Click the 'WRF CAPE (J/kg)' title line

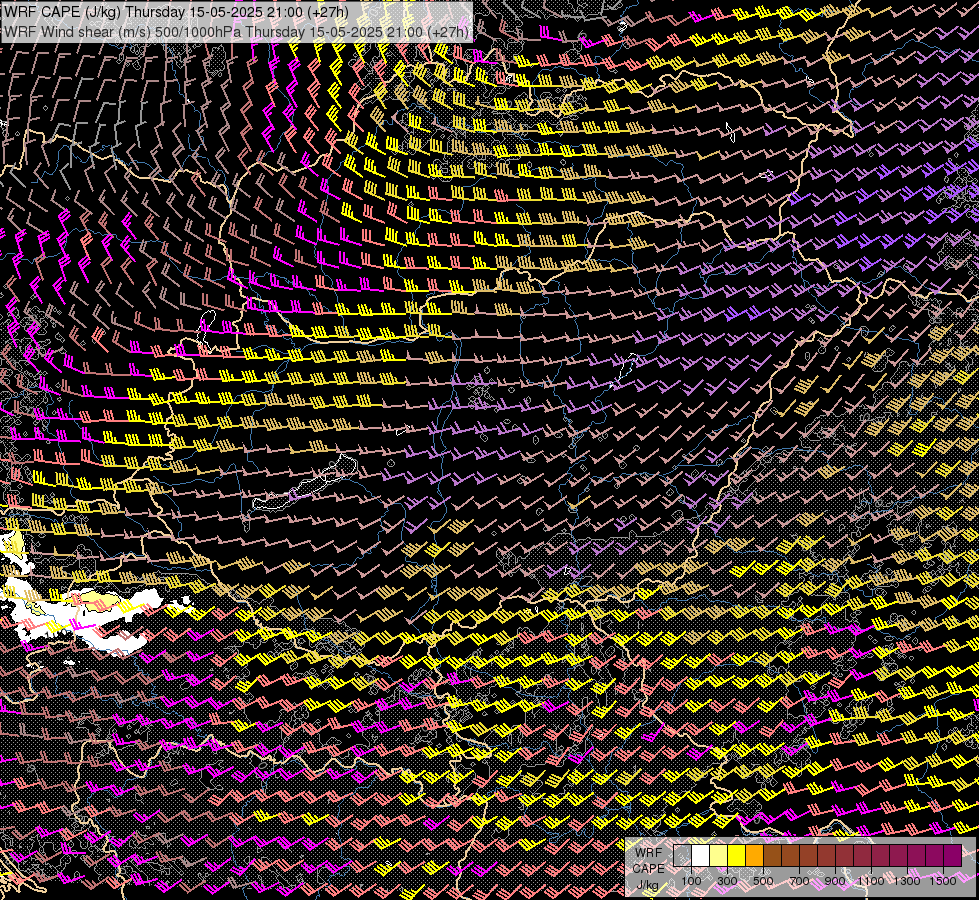point(175,12)
